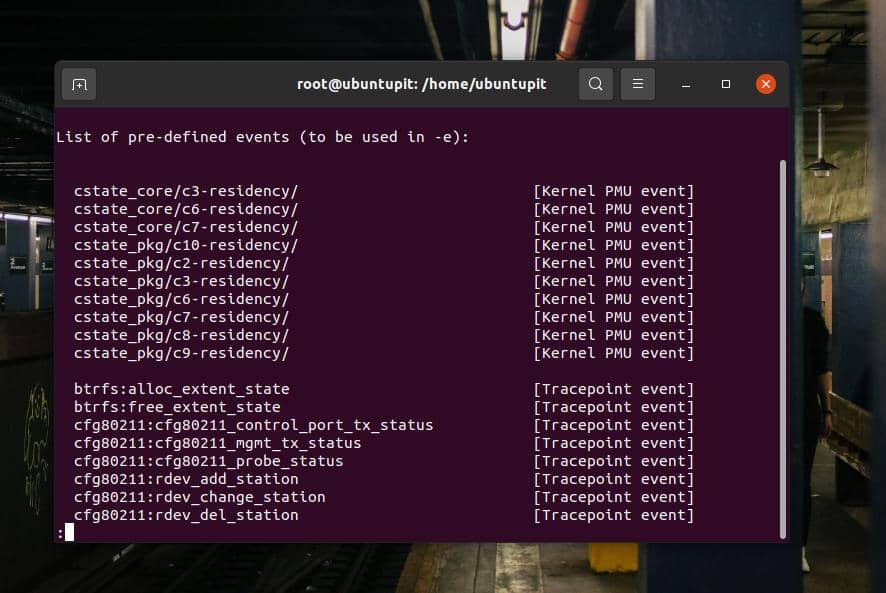Minimize the terminal window
The width and height of the screenshot is (886, 593).
pos(686,84)
